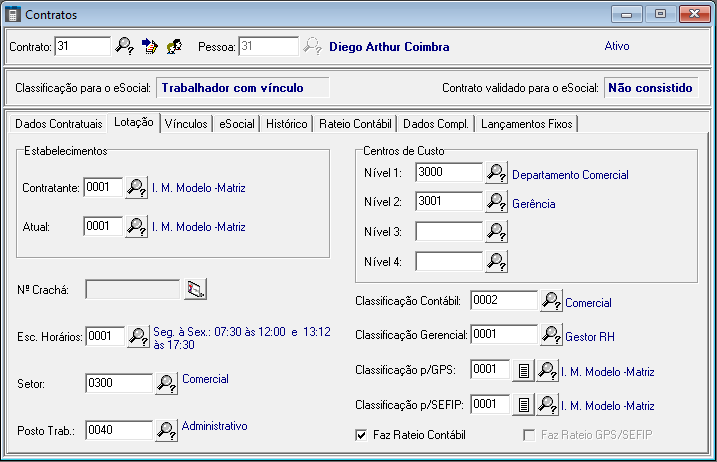Click the grayed Pessoa search magnifier icon
Viewport: 717px width, 462px height.
click(312, 46)
